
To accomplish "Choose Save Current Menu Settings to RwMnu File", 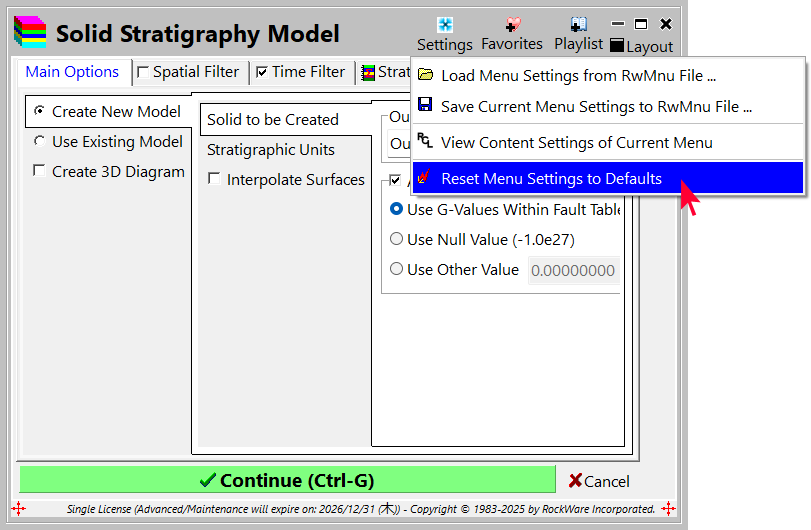I will click(x=596, y=106).
